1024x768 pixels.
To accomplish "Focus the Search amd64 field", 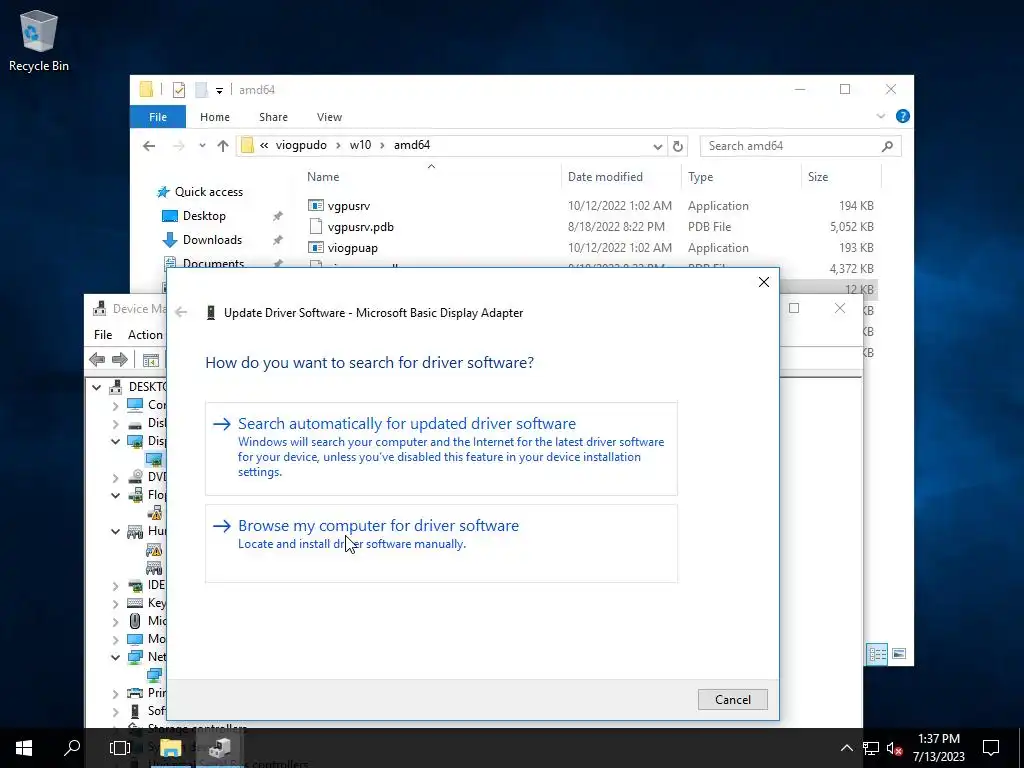I will pos(800,146).
